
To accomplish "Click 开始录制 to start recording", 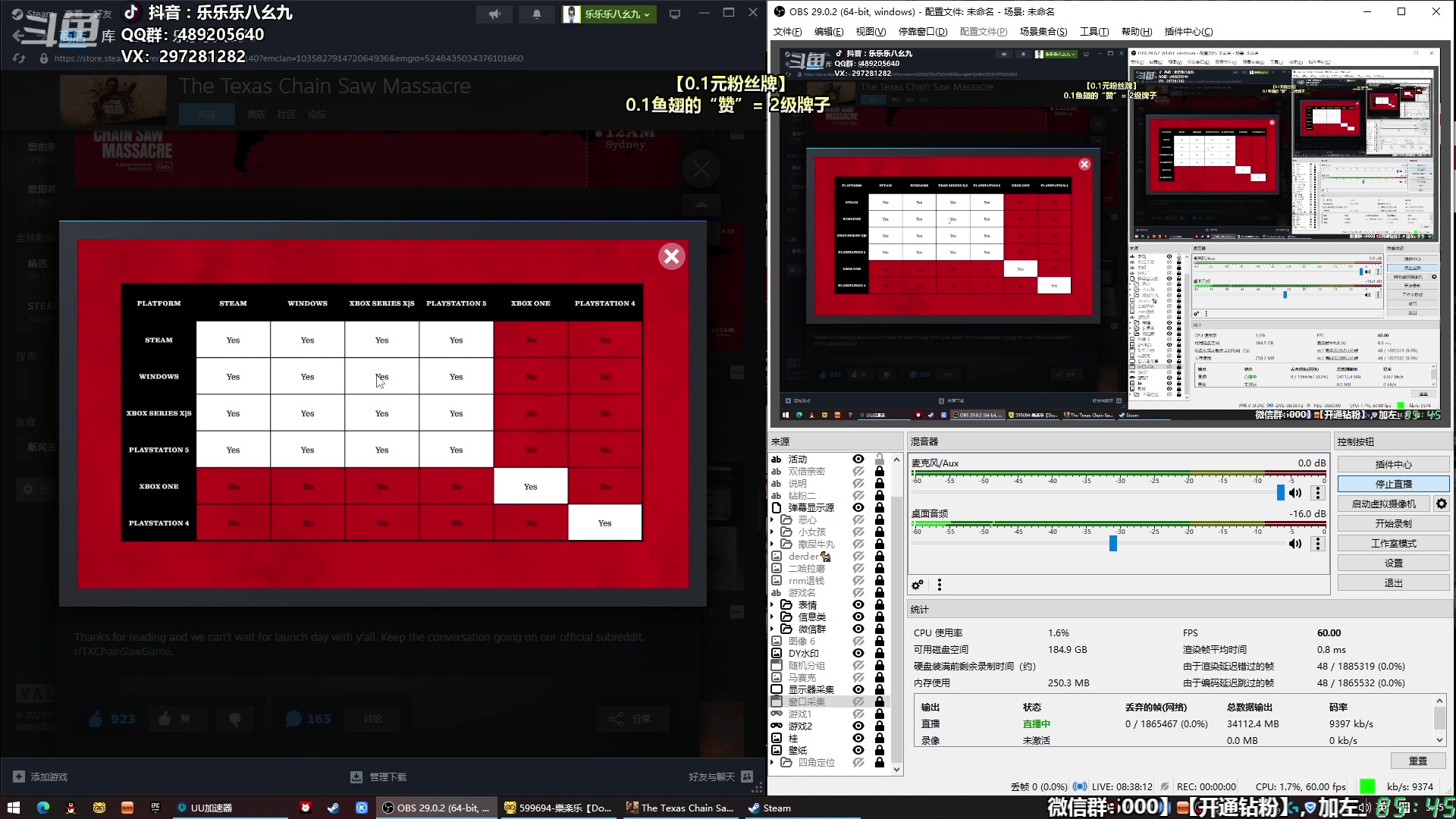I will (x=1393, y=523).
